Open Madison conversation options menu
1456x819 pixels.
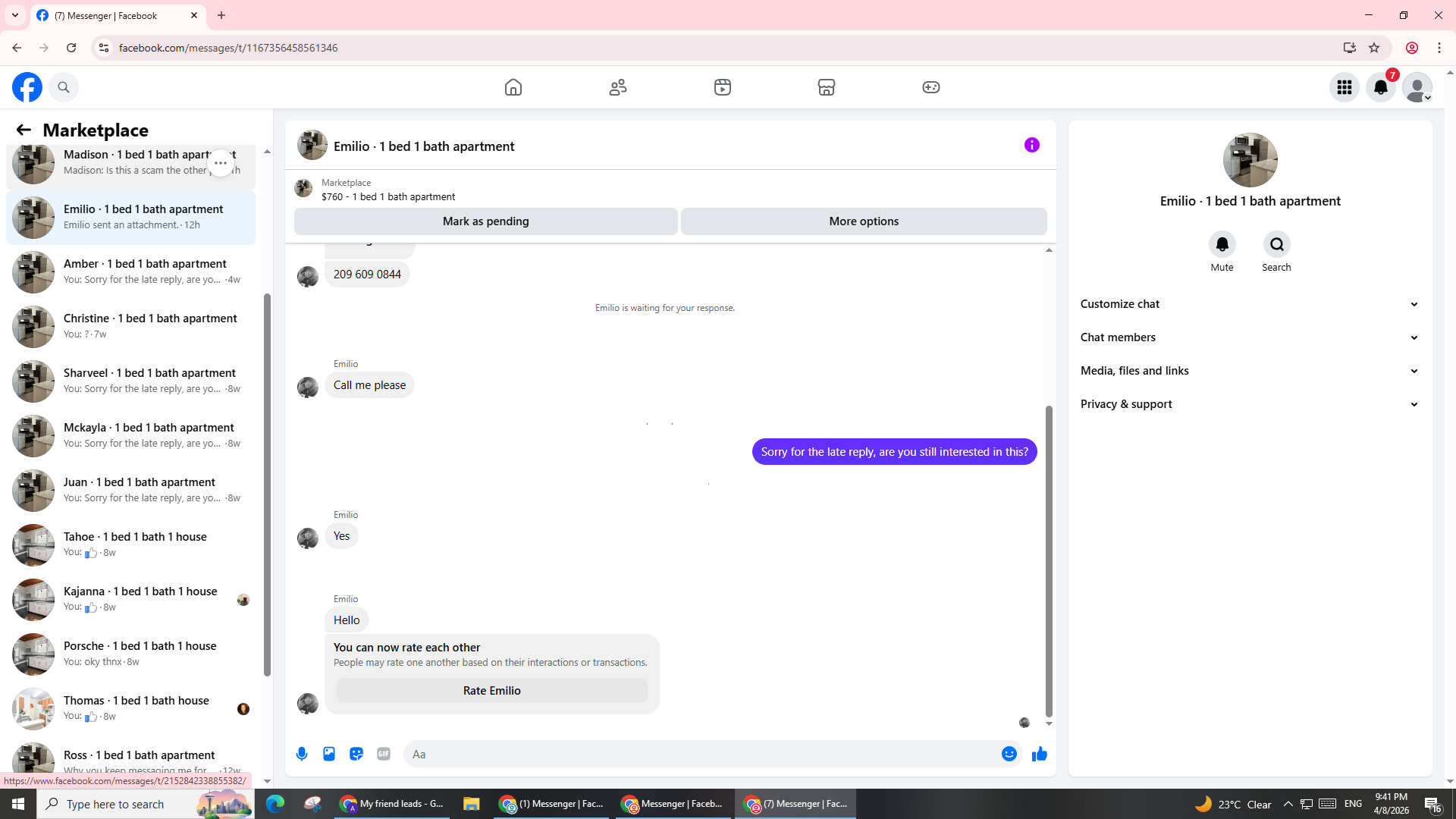(x=220, y=163)
